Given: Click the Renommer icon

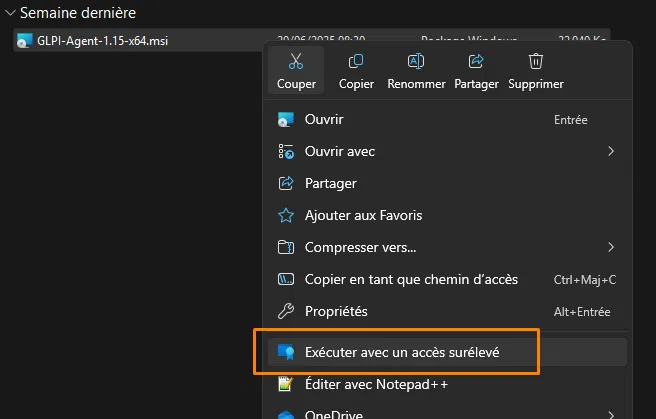Looking at the screenshot, I should 416,61.
